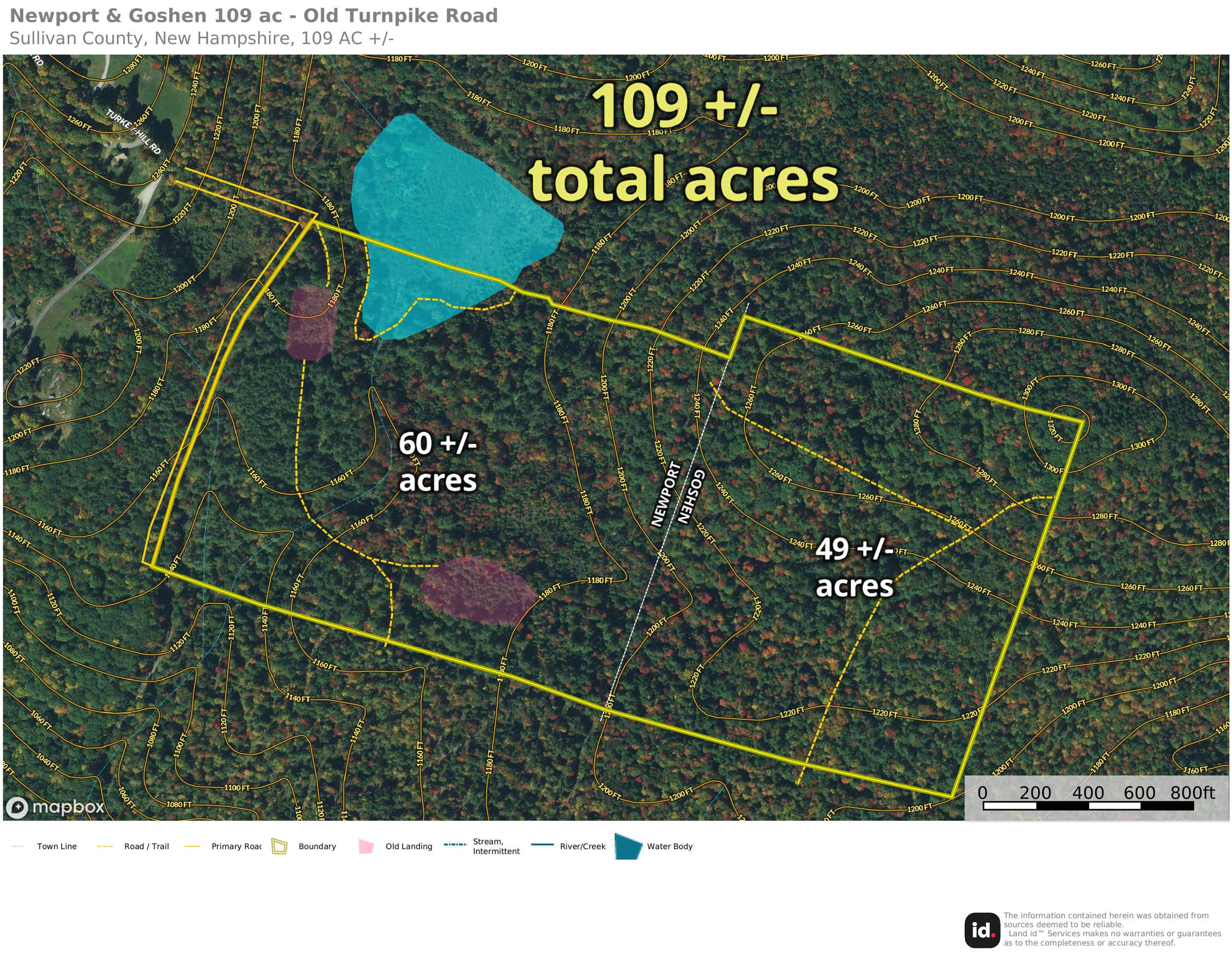Click the GOSHEN town line label
This screenshot has width=1232, height=953.
coord(690,496)
